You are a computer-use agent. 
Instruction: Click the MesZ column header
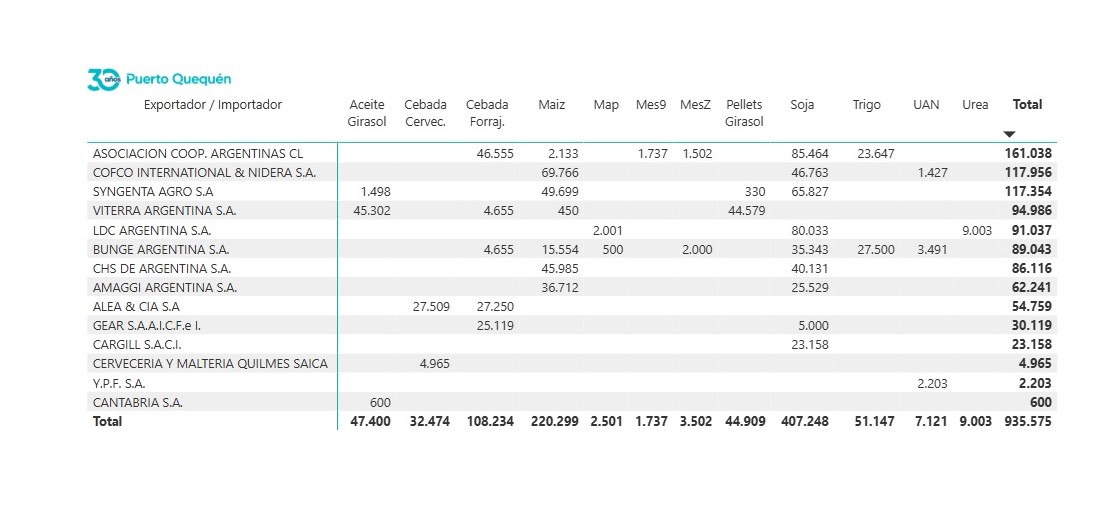click(x=695, y=105)
